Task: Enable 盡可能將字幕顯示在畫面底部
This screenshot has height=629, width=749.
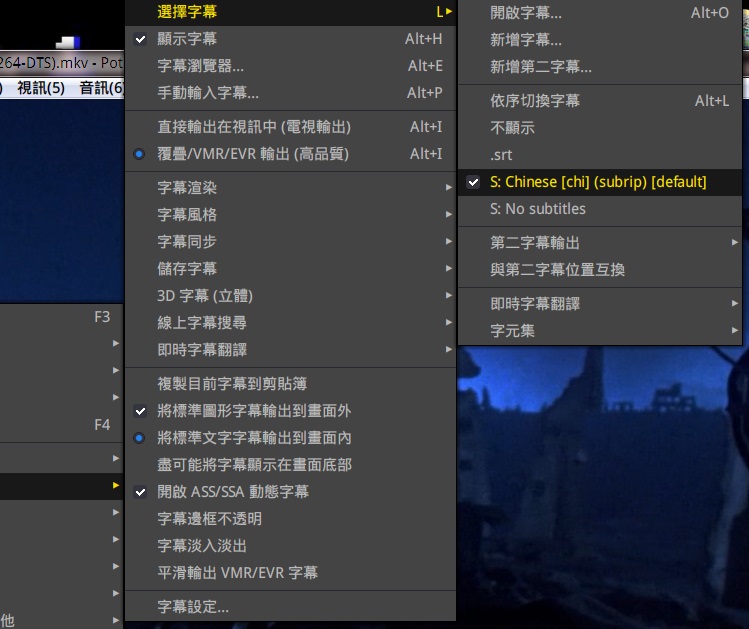Action: (290, 465)
